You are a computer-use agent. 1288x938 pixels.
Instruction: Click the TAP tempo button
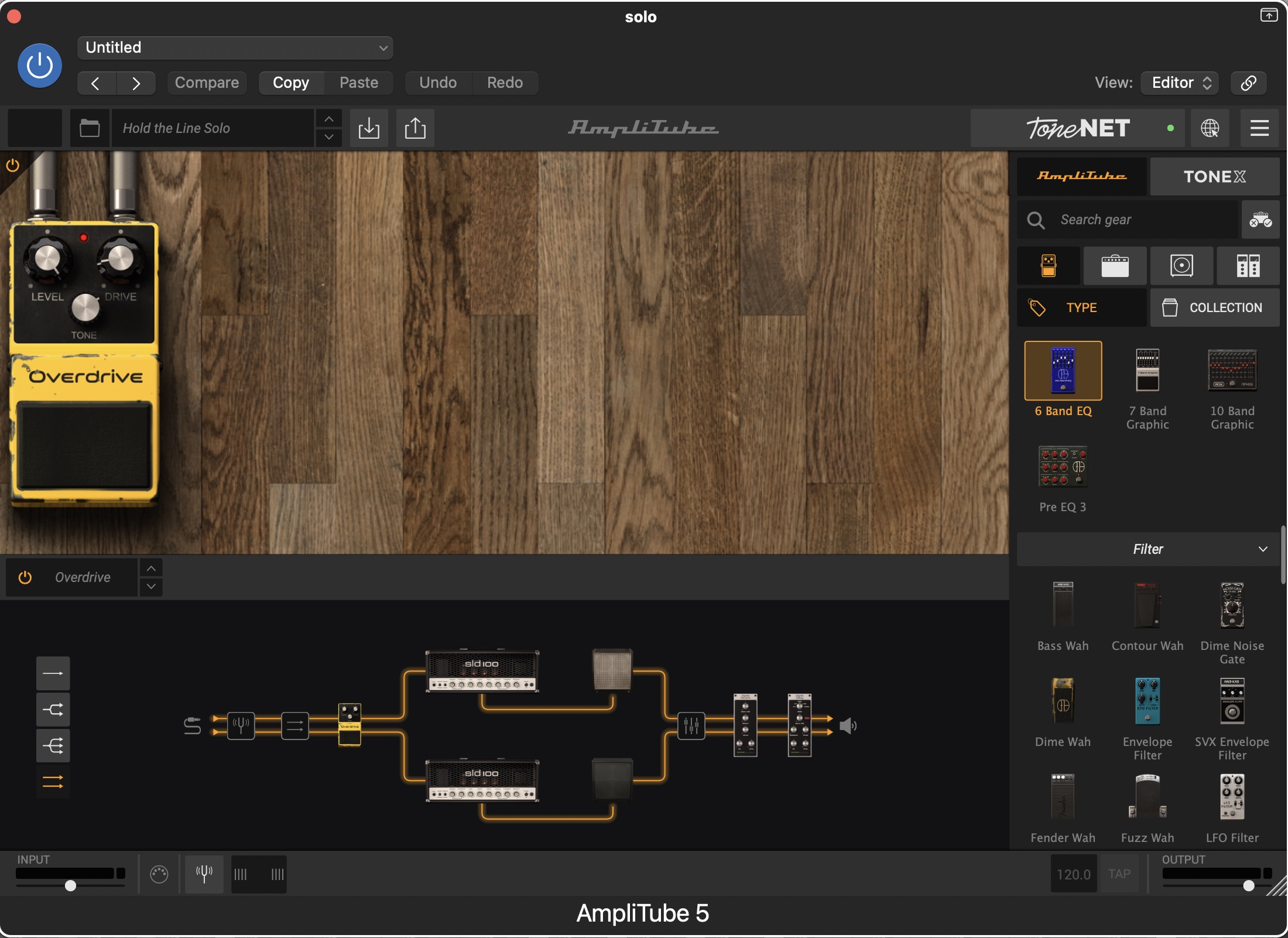[x=1119, y=874]
